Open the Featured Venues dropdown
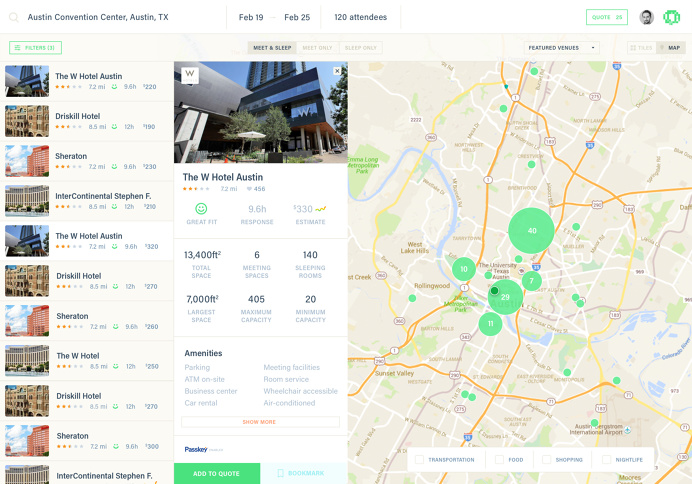 tap(561, 48)
